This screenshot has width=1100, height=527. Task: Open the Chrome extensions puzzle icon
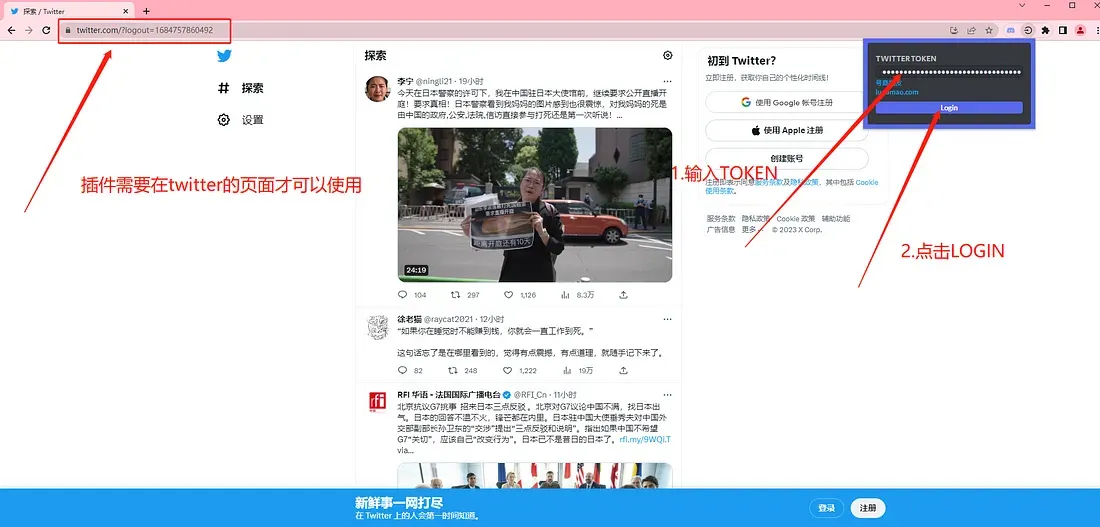coord(1045,30)
